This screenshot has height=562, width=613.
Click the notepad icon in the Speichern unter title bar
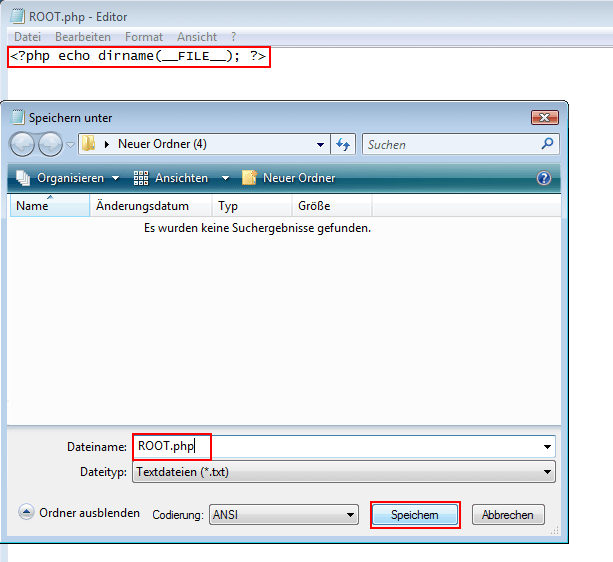(18, 117)
